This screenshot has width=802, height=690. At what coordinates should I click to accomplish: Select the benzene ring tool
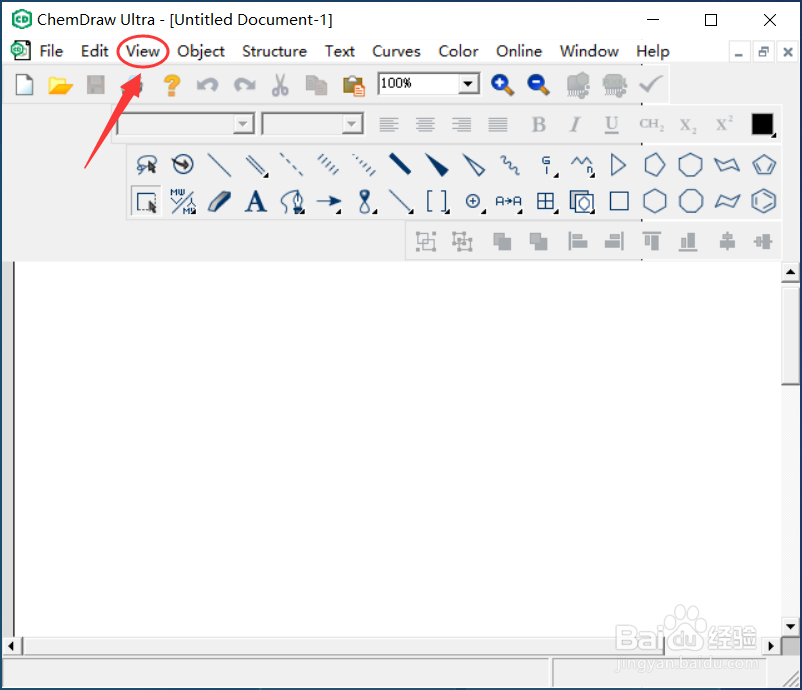point(764,202)
